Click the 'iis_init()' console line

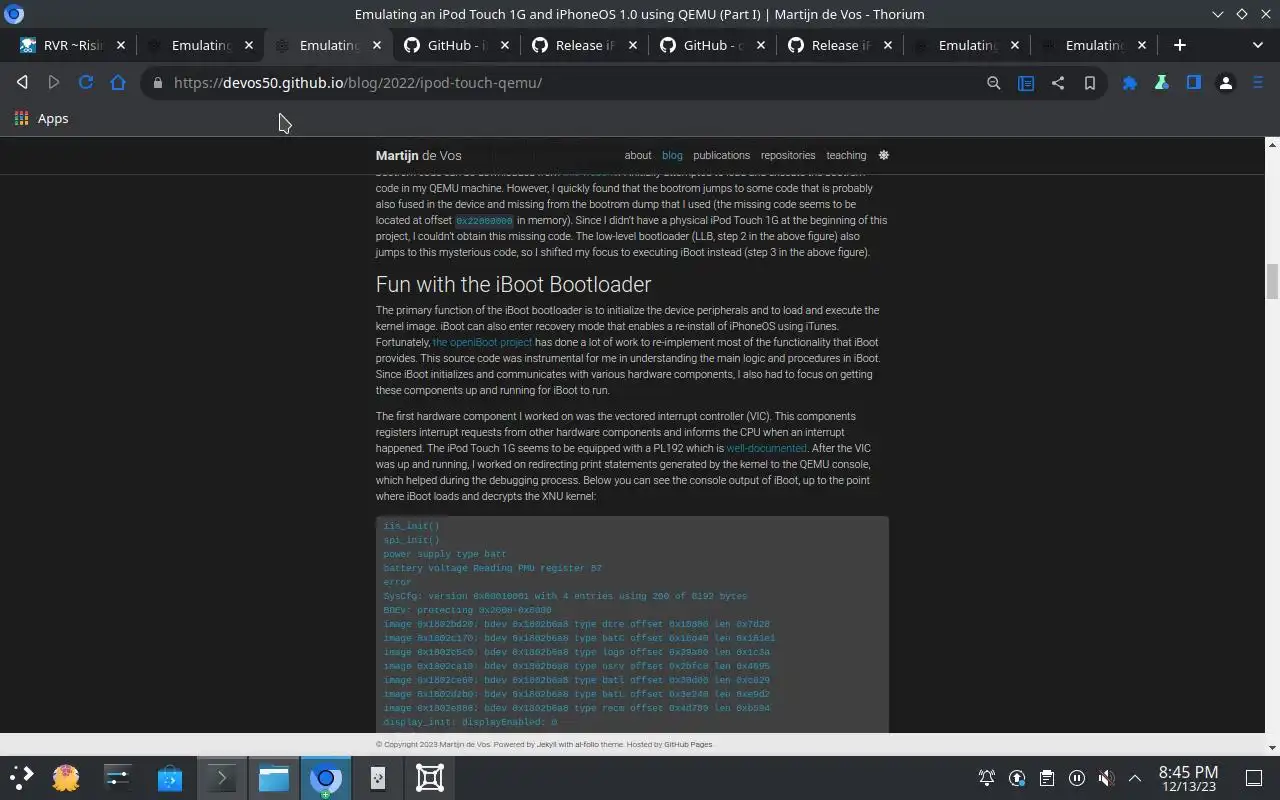tap(411, 526)
